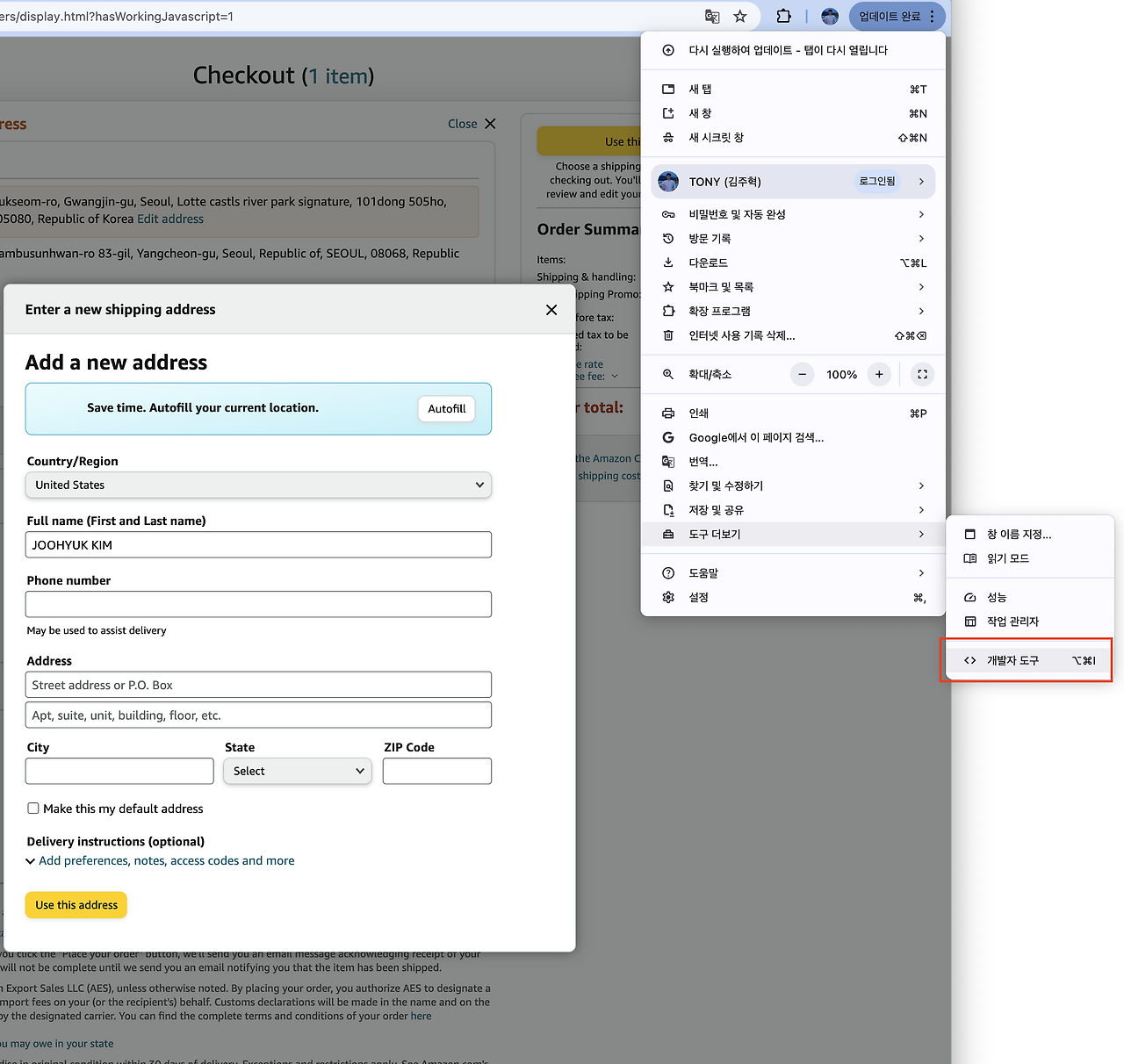Open the extensions puzzle icon

pyautogui.click(x=784, y=17)
